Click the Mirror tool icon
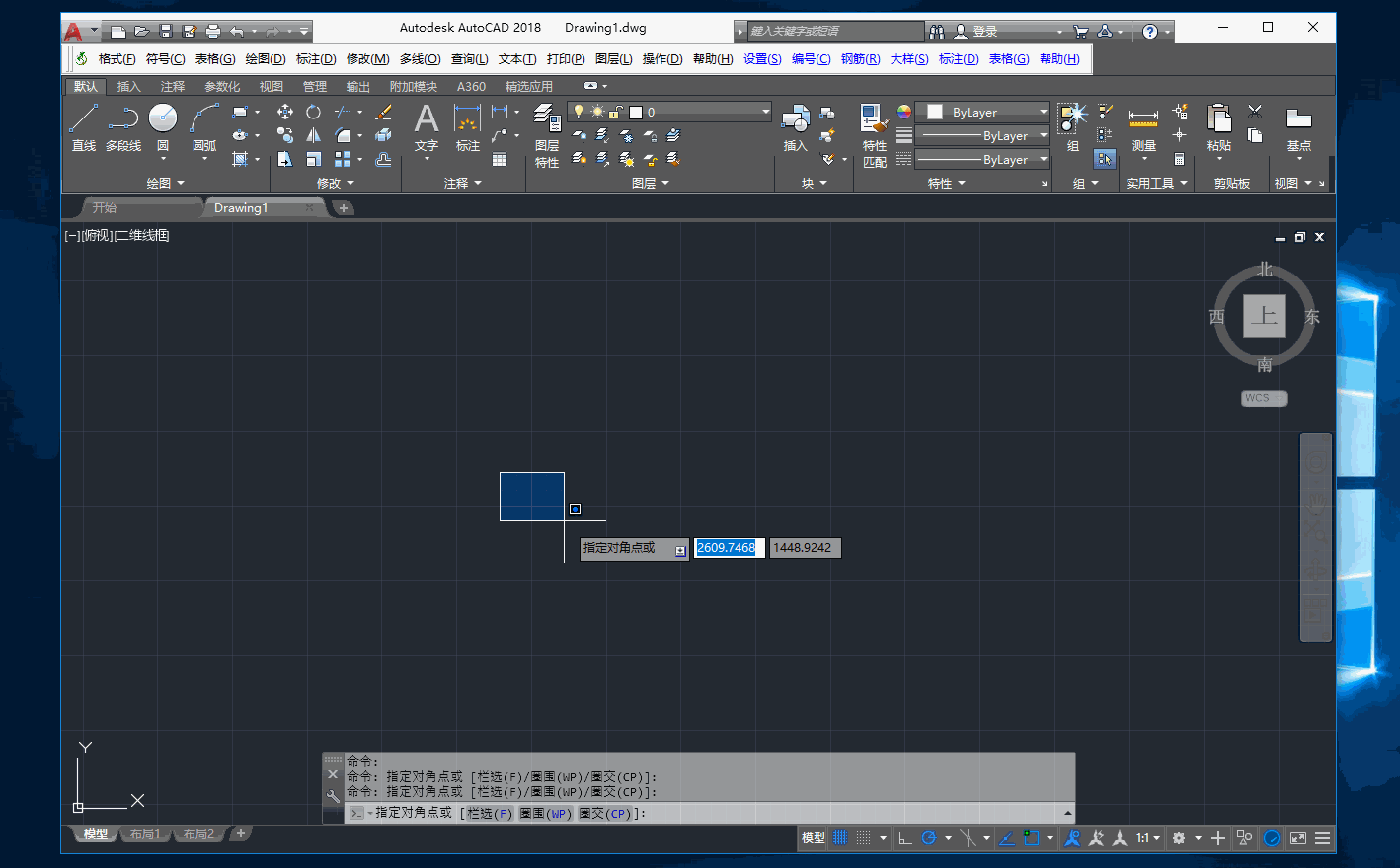This screenshot has height=868, width=1400. point(313,135)
